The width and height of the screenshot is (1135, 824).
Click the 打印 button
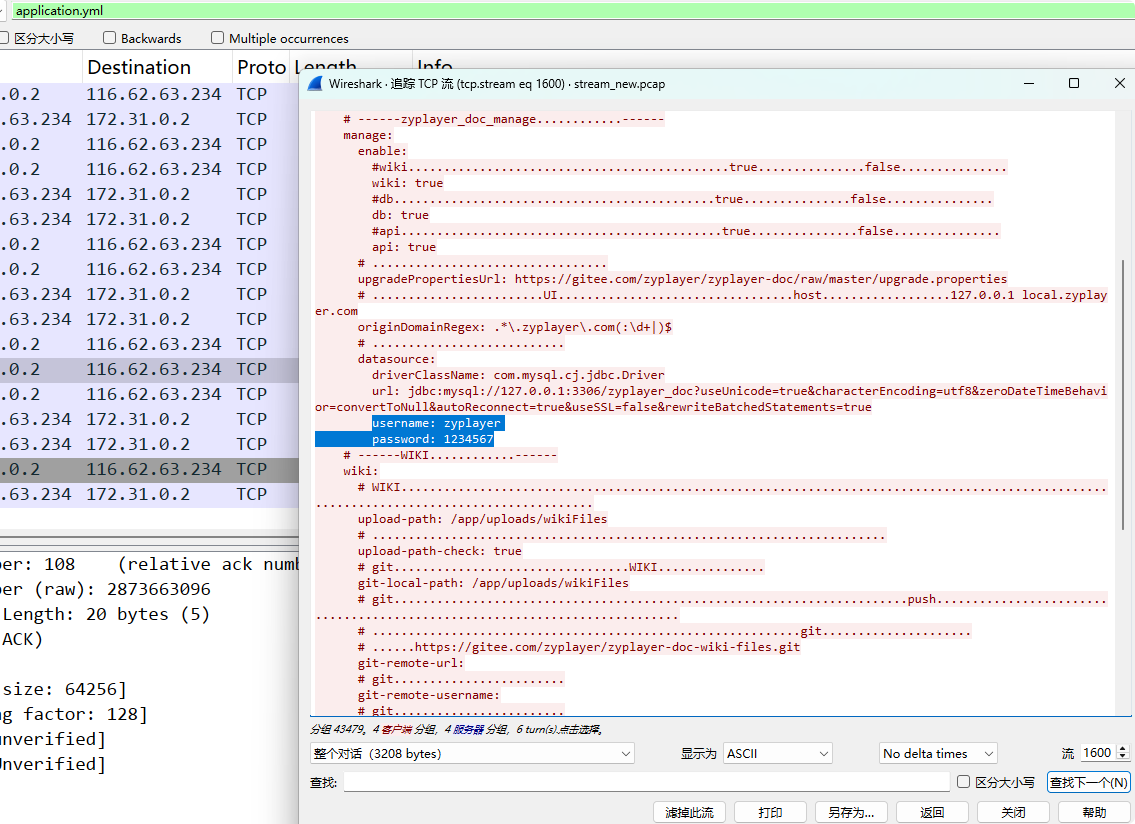tap(770, 812)
